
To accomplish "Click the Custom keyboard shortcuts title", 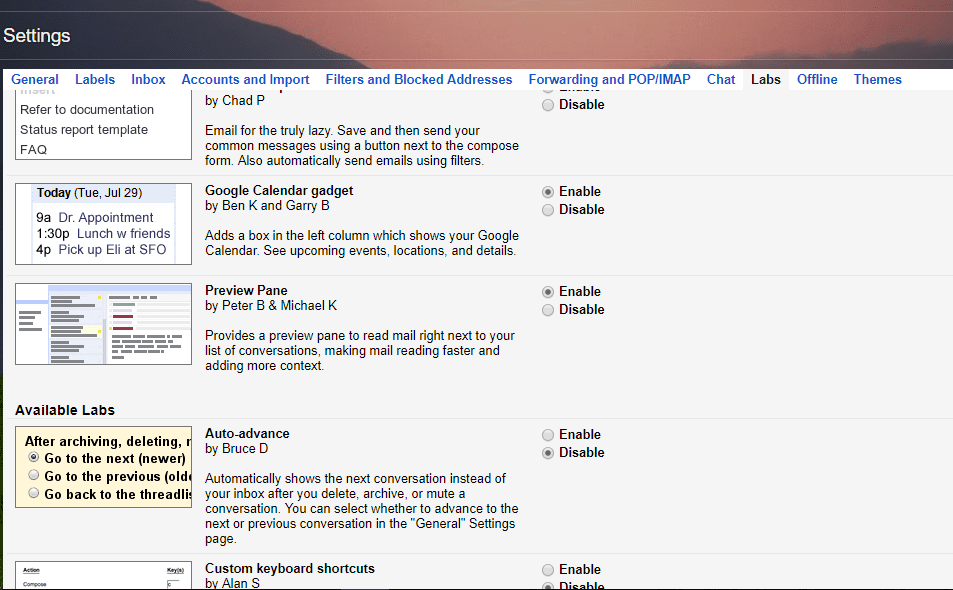I will pos(290,569).
